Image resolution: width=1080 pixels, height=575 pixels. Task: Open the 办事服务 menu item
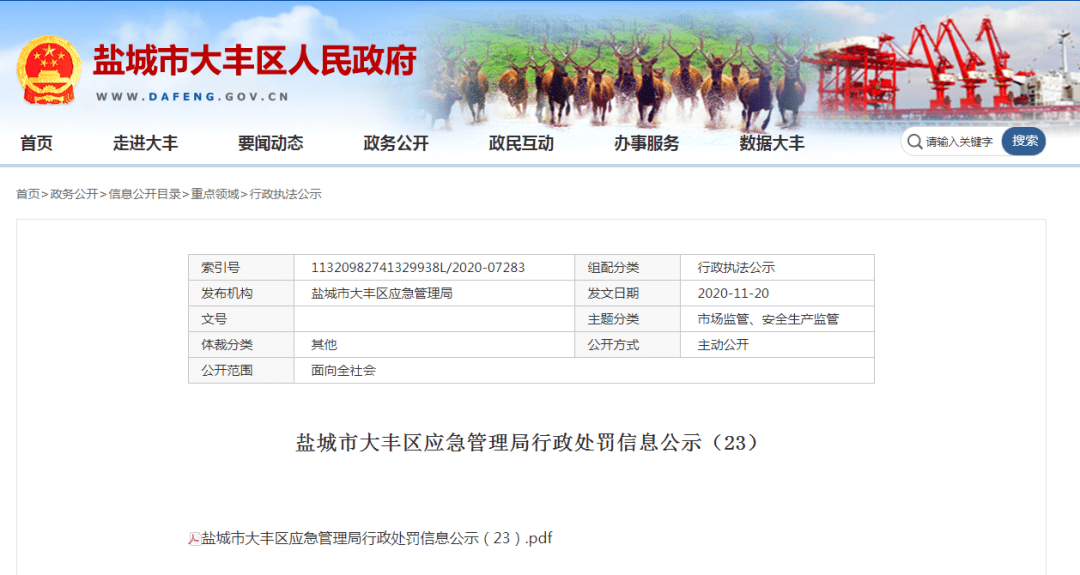(647, 143)
